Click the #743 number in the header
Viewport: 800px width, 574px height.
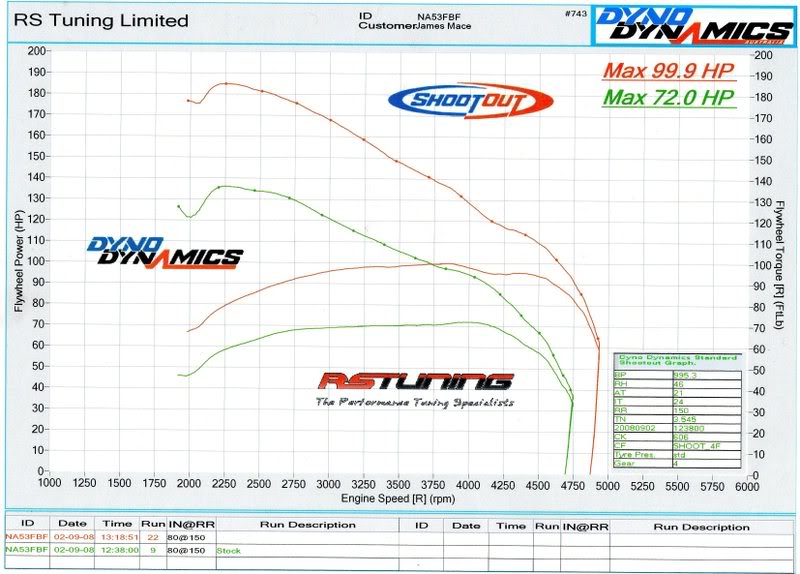574,14
